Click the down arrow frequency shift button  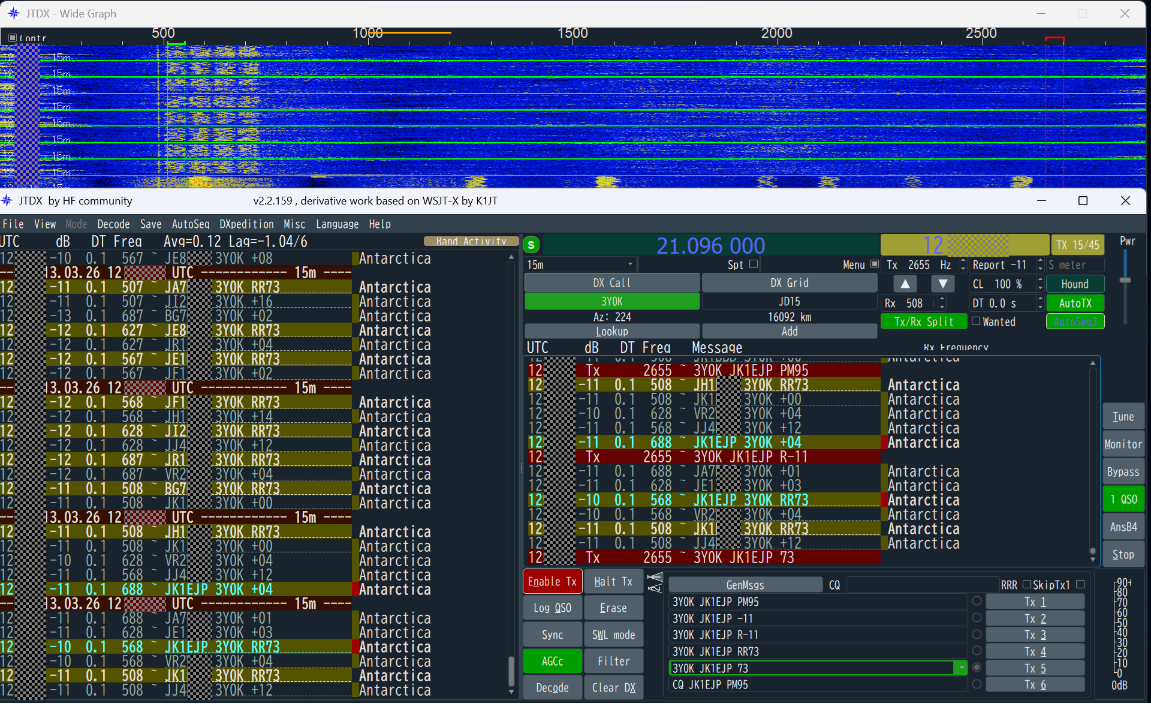click(x=943, y=284)
